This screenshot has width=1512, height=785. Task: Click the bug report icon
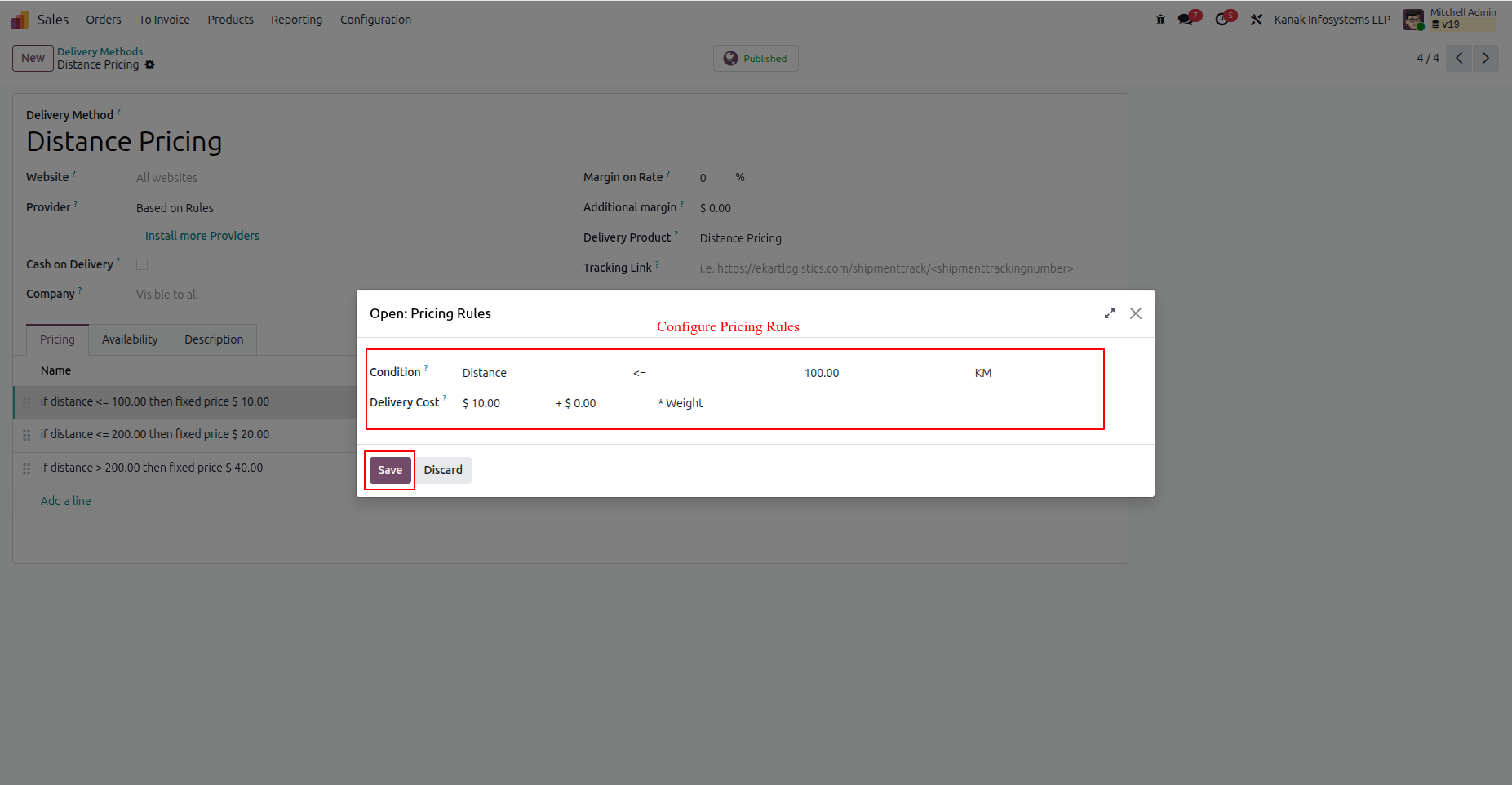(1159, 19)
